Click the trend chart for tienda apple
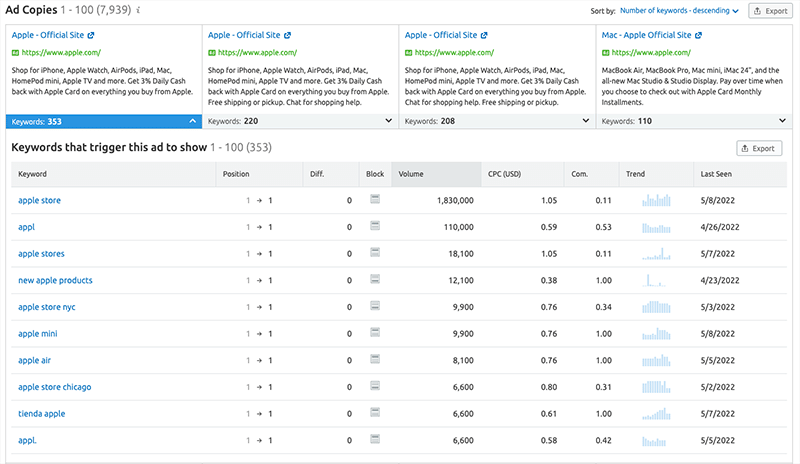This screenshot has height=464, width=800. pyautogui.click(x=656, y=413)
